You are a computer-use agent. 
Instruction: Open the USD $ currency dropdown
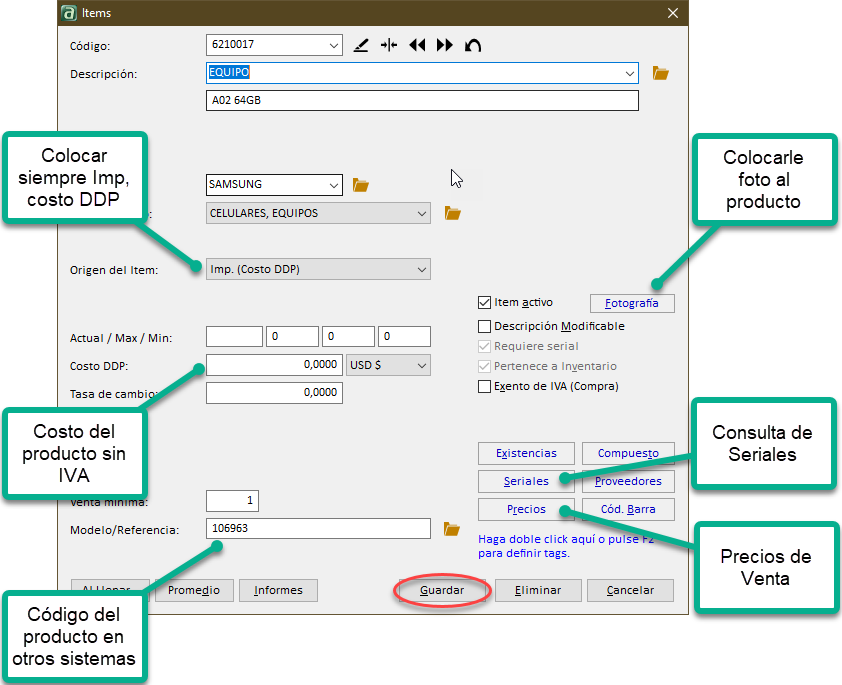421,365
